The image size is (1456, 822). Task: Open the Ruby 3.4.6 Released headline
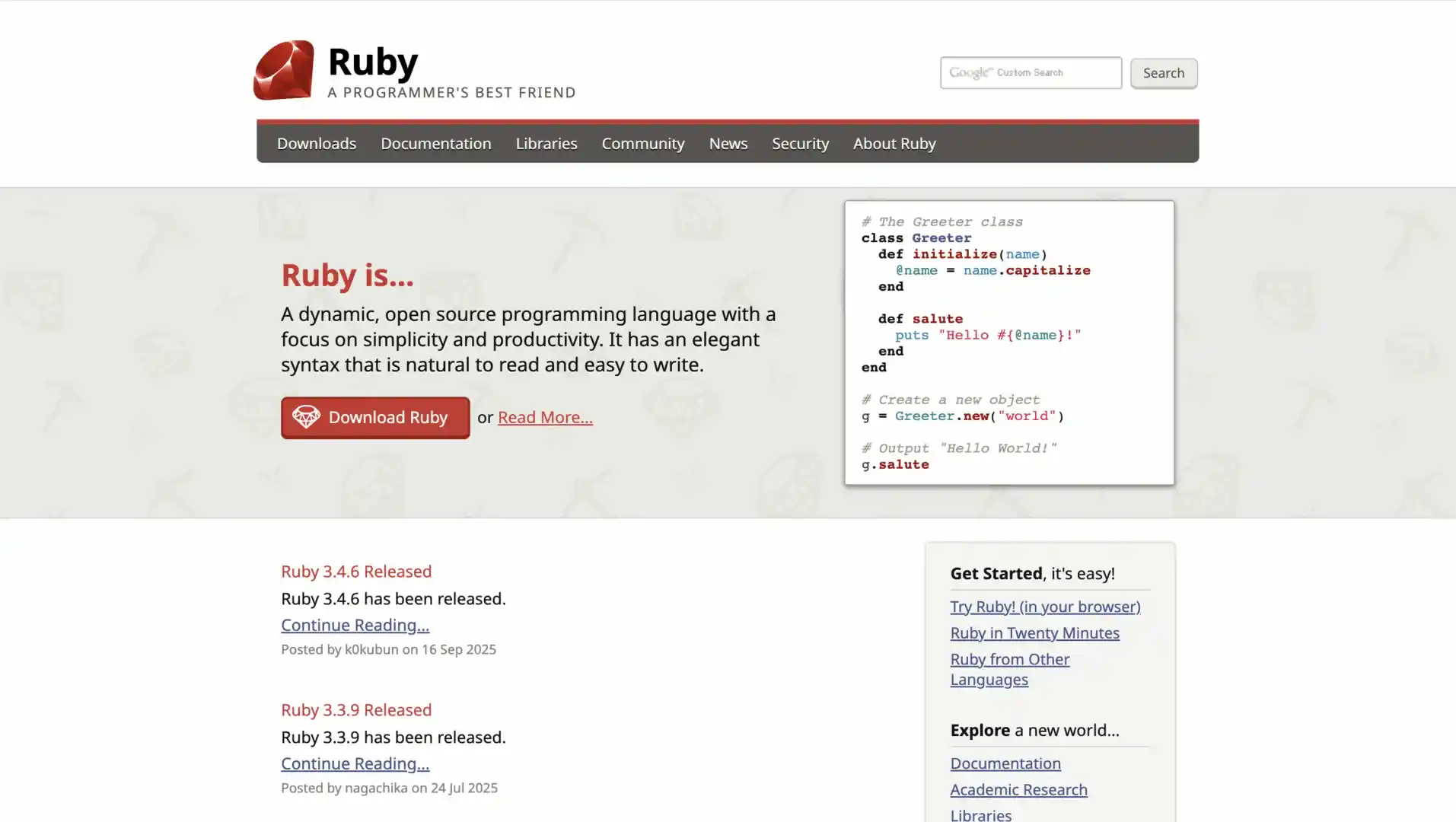[356, 571]
